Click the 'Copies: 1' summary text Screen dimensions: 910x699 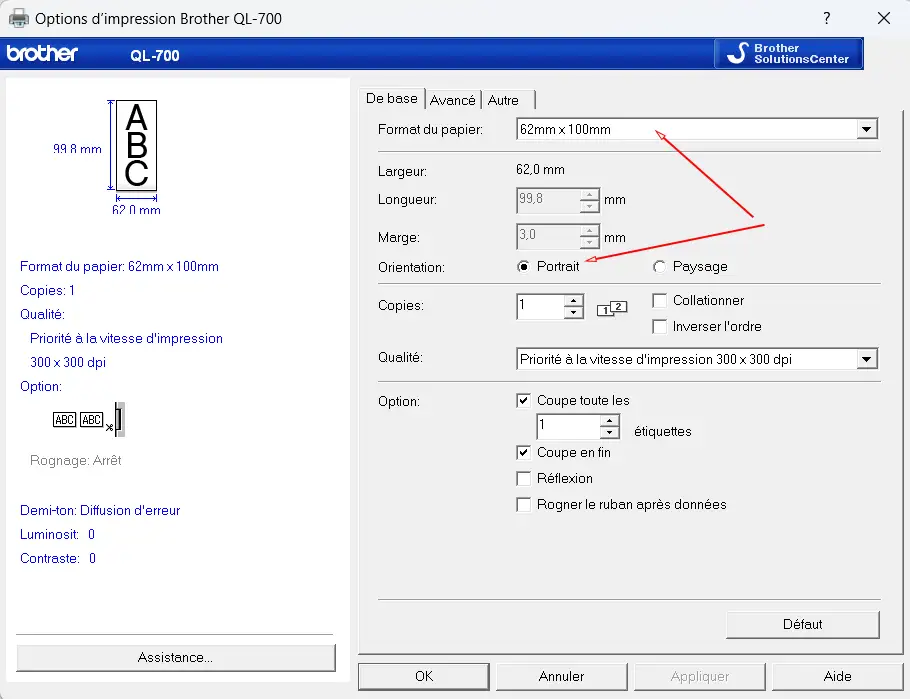pyautogui.click(x=47, y=290)
